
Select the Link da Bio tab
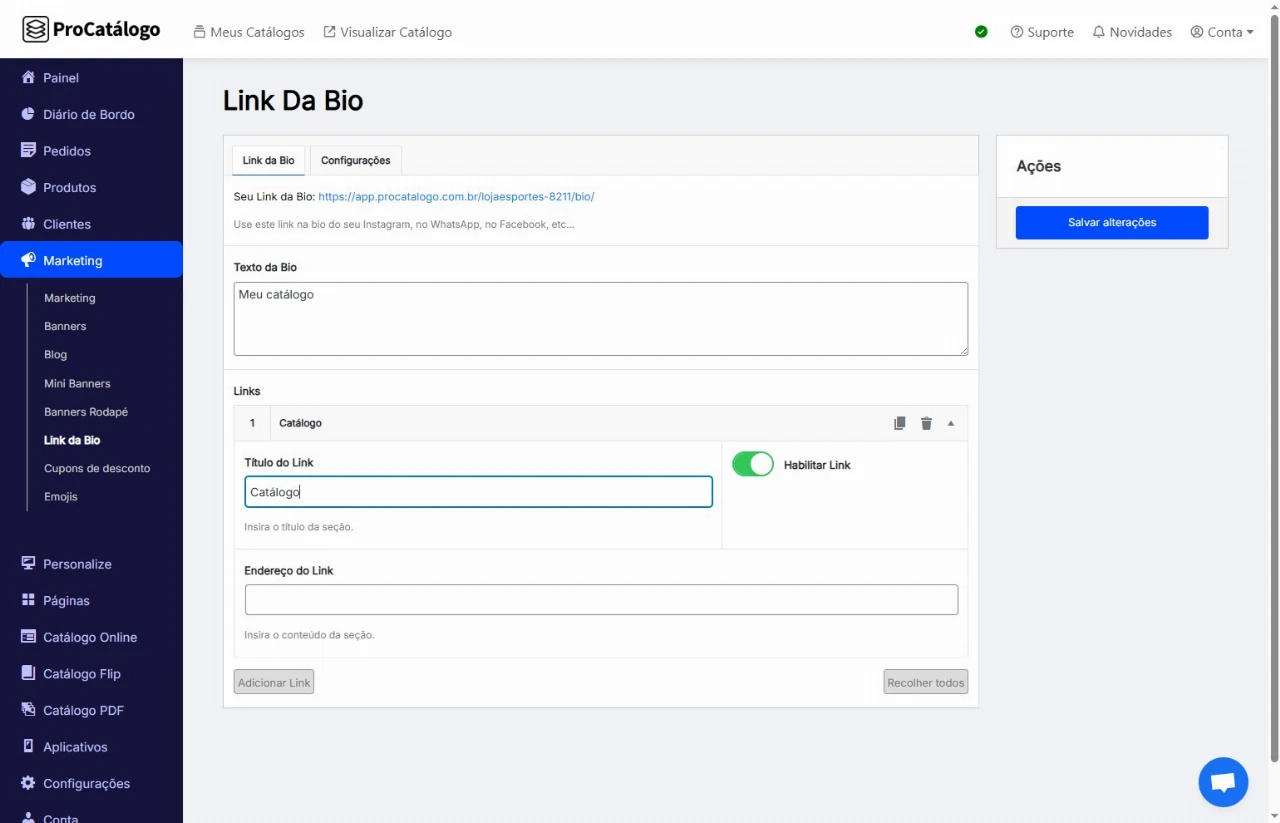coord(268,160)
